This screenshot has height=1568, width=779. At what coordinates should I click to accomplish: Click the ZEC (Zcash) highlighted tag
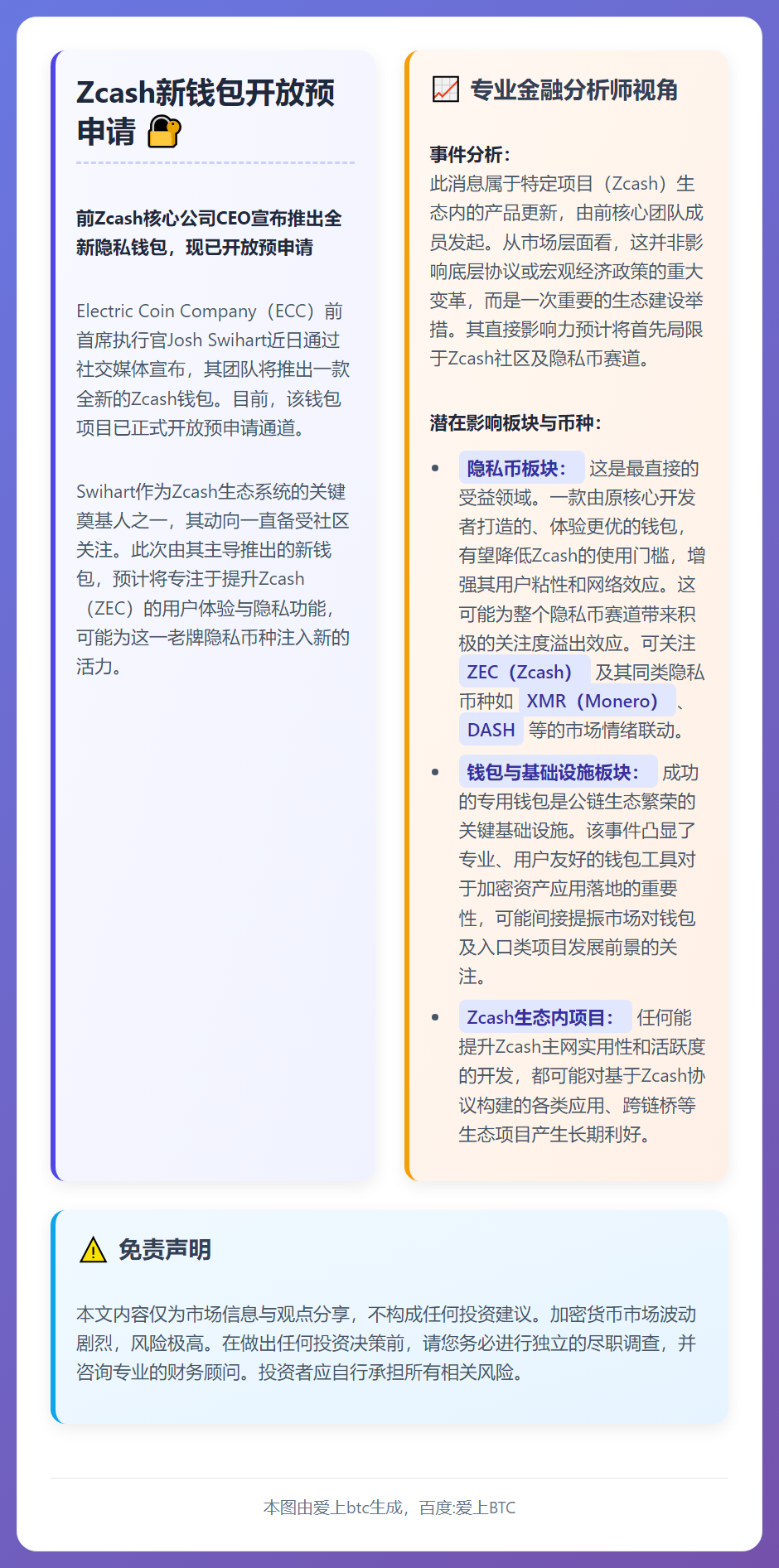(x=524, y=672)
